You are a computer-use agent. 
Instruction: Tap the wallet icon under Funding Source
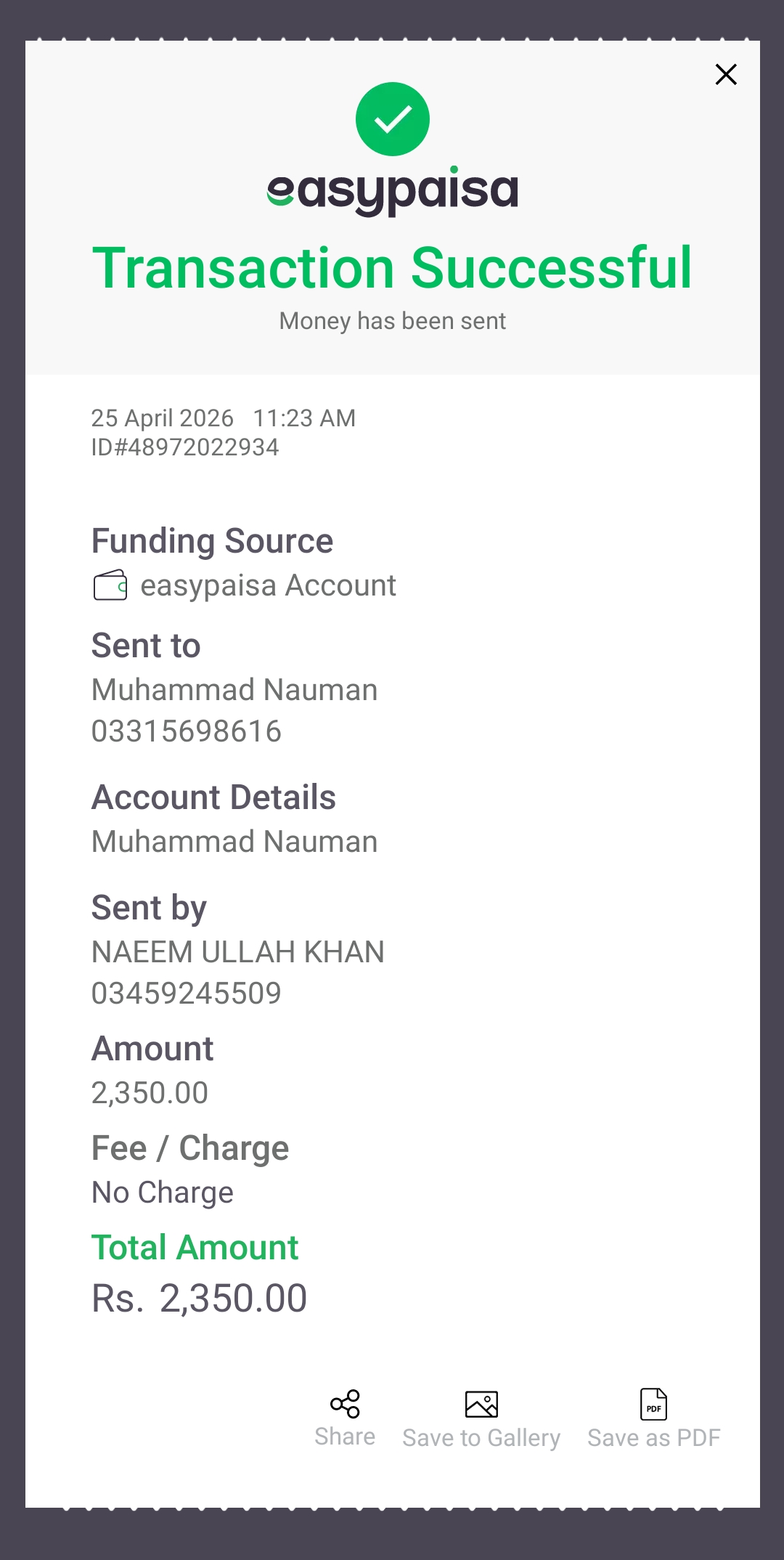[110, 585]
